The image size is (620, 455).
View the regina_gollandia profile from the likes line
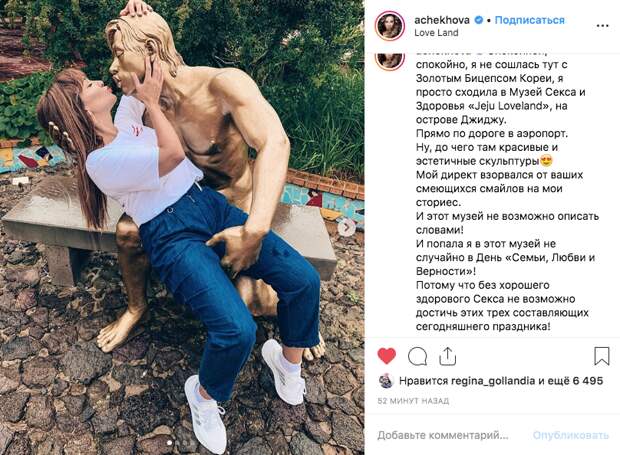point(493,381)
